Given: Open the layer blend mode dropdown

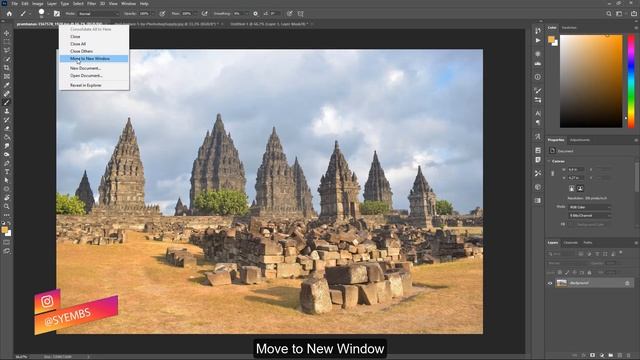Looking at the screenshot, I should 568,263.
